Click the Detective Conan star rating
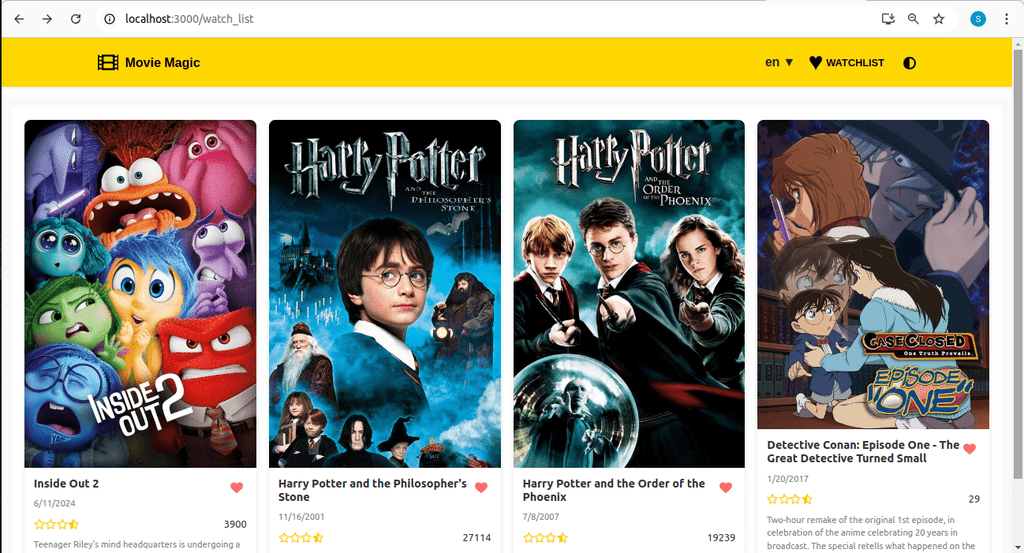 point(790,499)
